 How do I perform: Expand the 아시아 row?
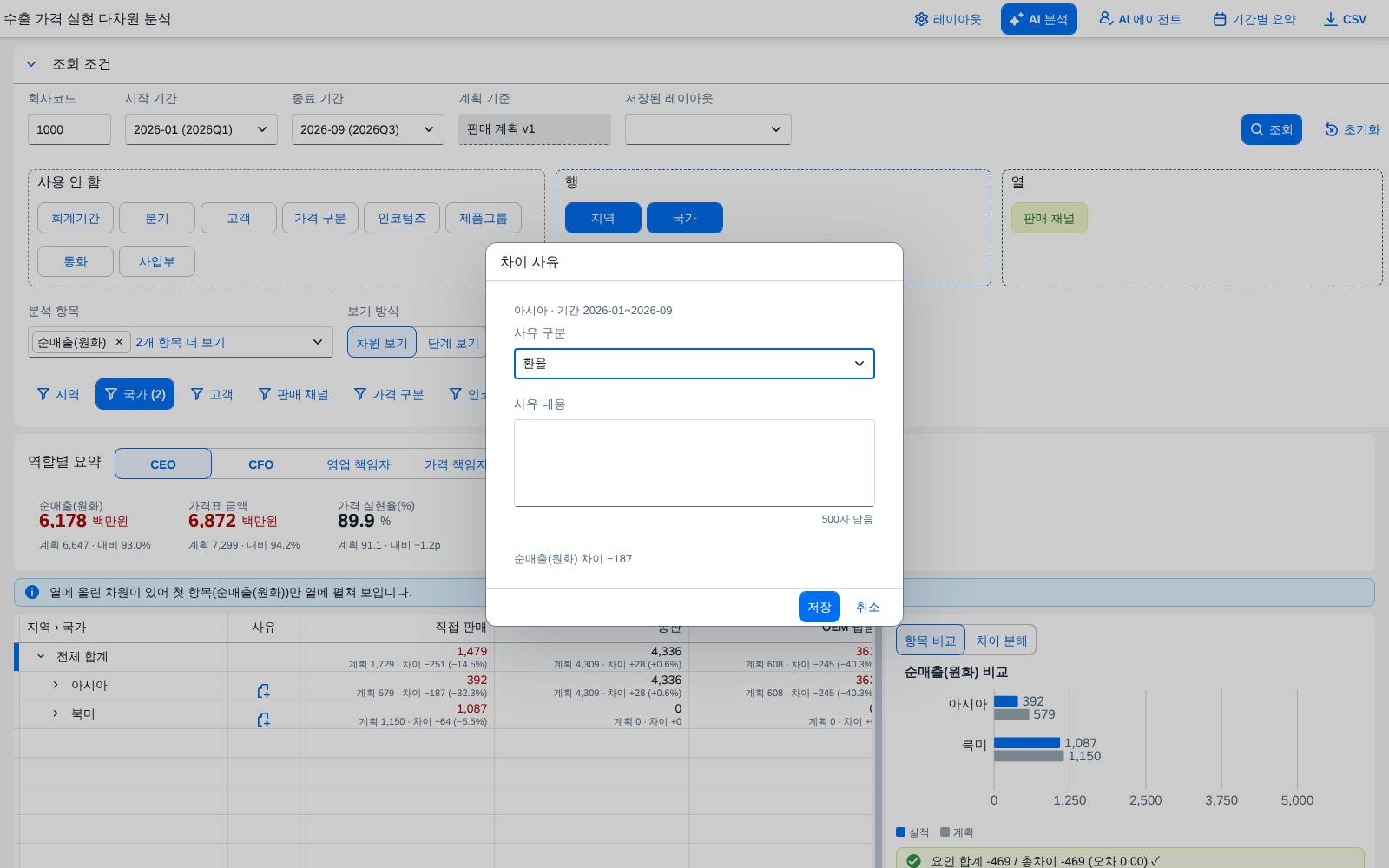56,685
